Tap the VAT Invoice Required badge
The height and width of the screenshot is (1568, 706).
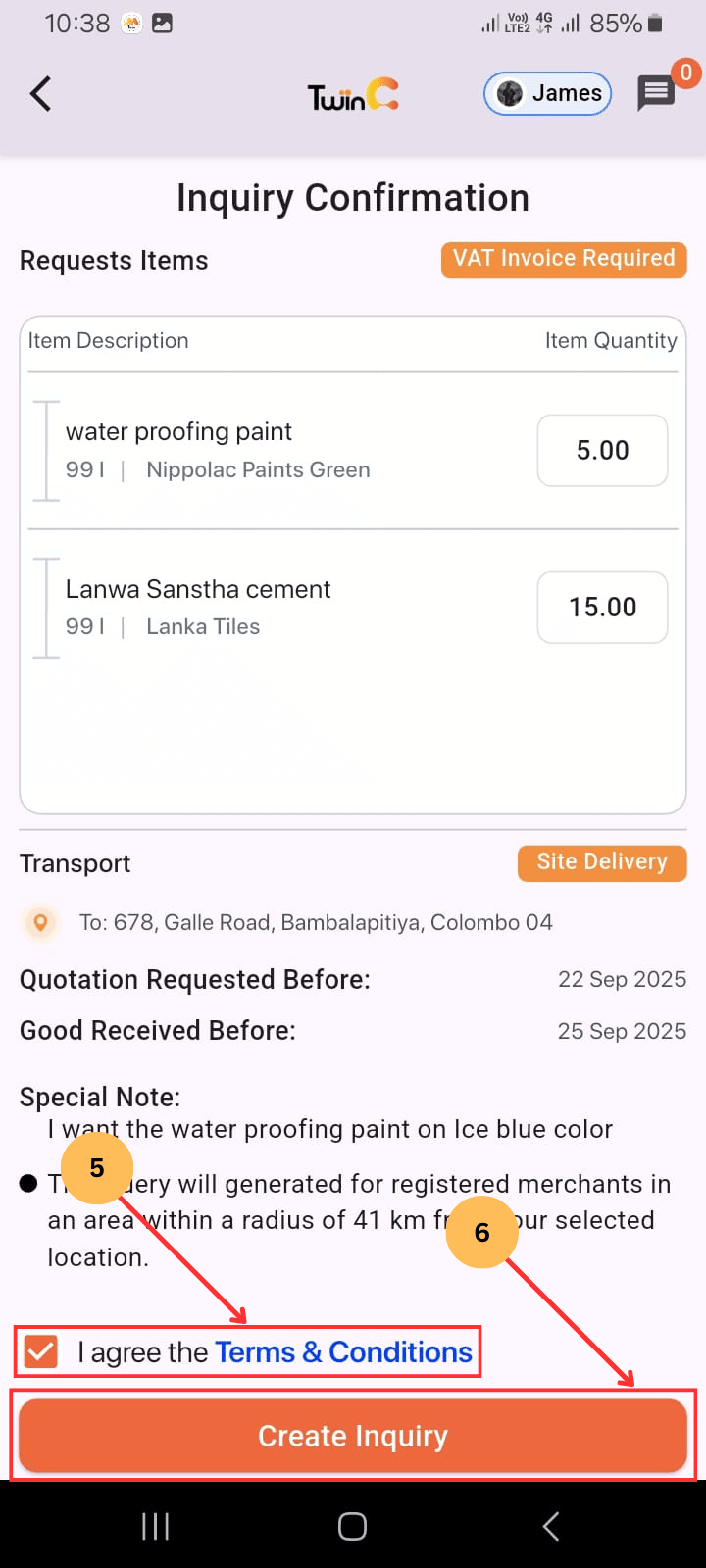[564, 259]
